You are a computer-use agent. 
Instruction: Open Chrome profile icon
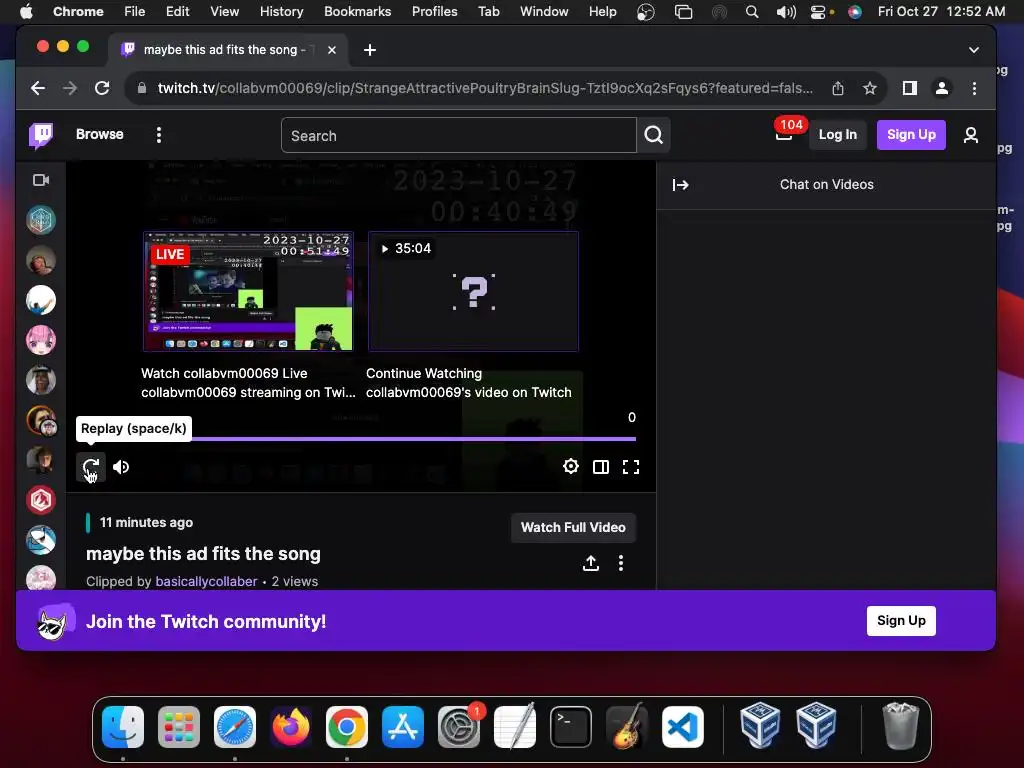pos(942,88)
